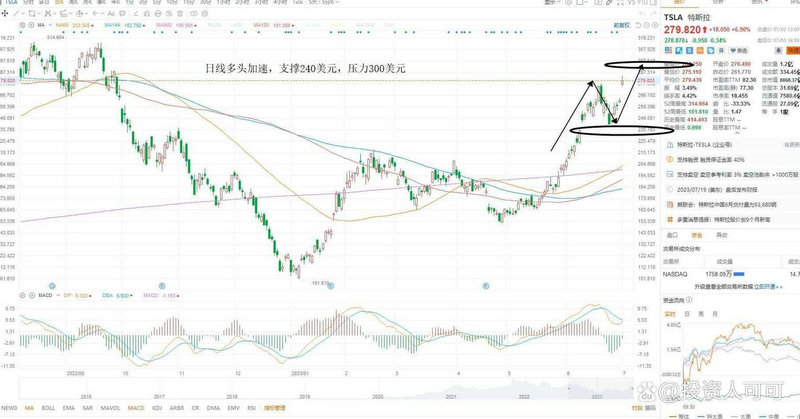Click the VS compare icon at top right

pyautogui.click(x=631, y=3)
